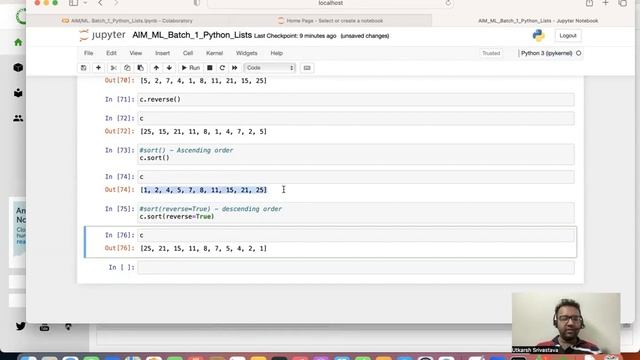Image resolution: width=640 pixels, height=360 pixels.
Task: Click cell 73 with c.sort()
Action: 356,154
